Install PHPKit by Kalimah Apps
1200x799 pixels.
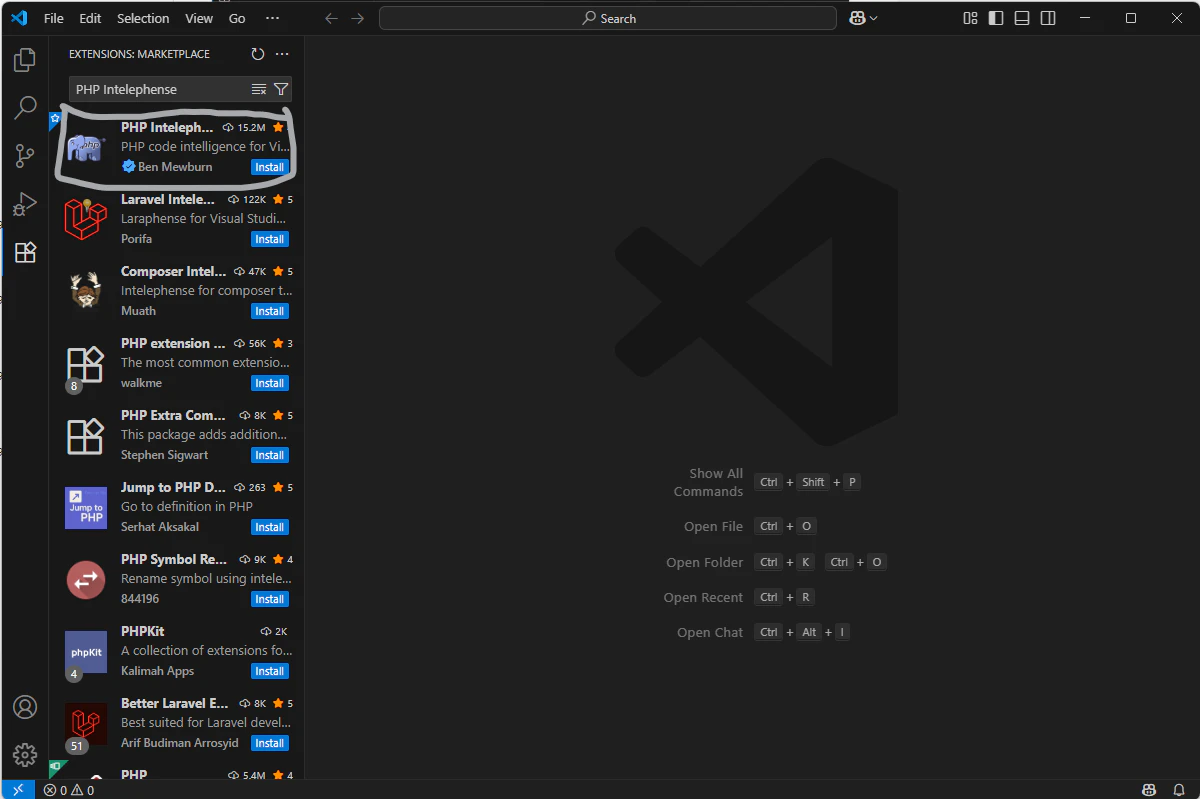(x=270, y=671)
